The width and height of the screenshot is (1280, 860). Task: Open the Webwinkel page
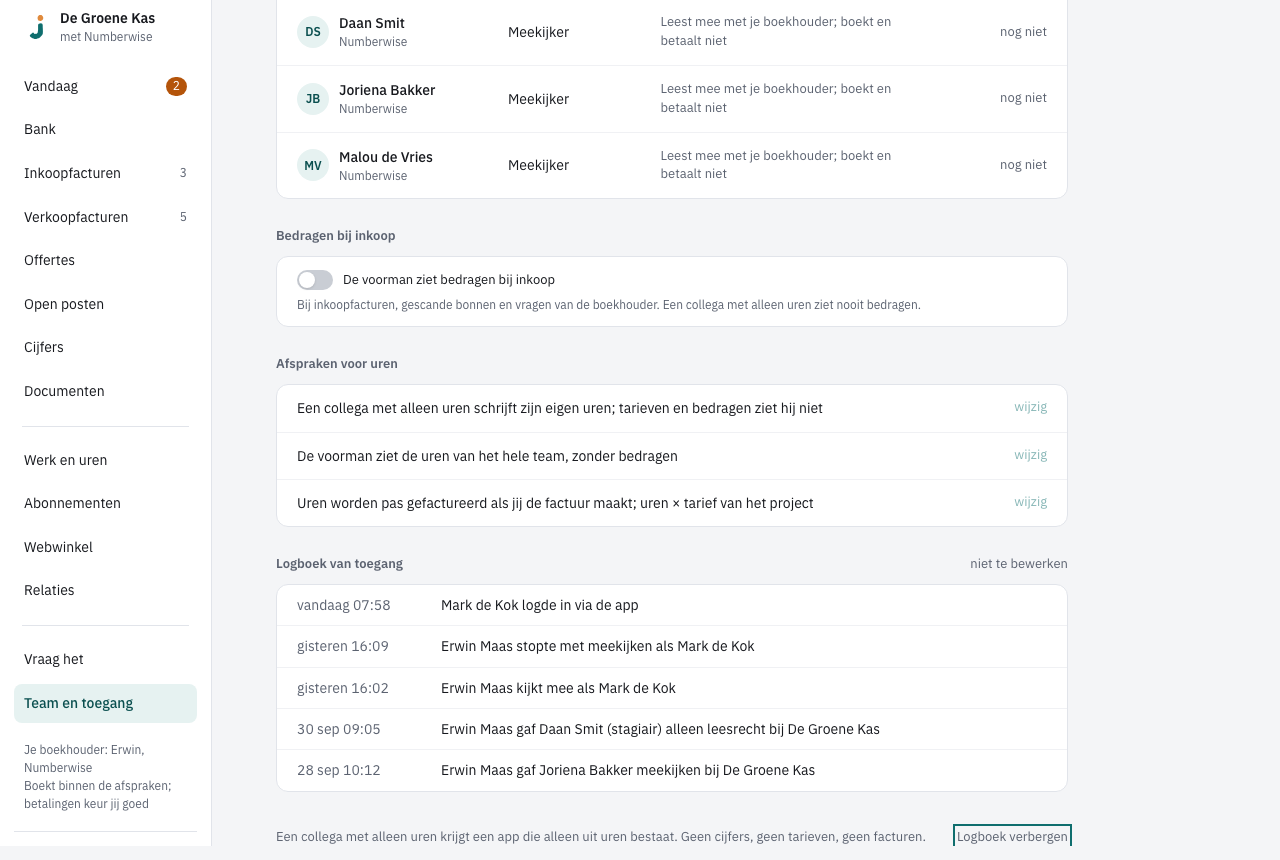[x=105, y=547]
